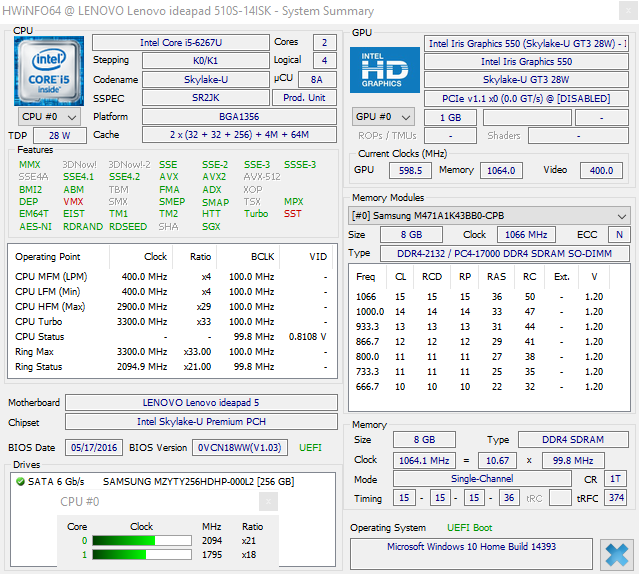Click the Single-Channel memory mode field
Viewport: 639px width, 574px height.
point(482,479)
